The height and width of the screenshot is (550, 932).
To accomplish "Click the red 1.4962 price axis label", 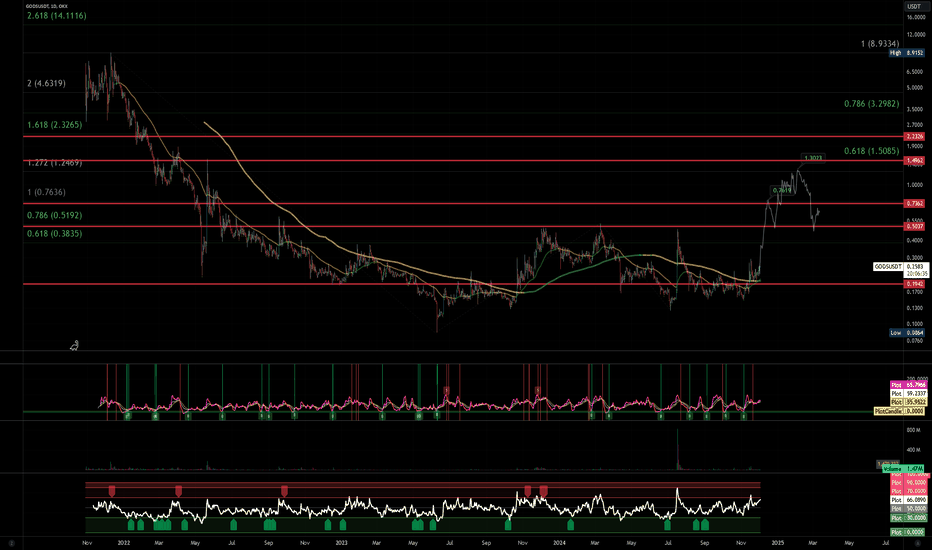I will pos(914,161).
